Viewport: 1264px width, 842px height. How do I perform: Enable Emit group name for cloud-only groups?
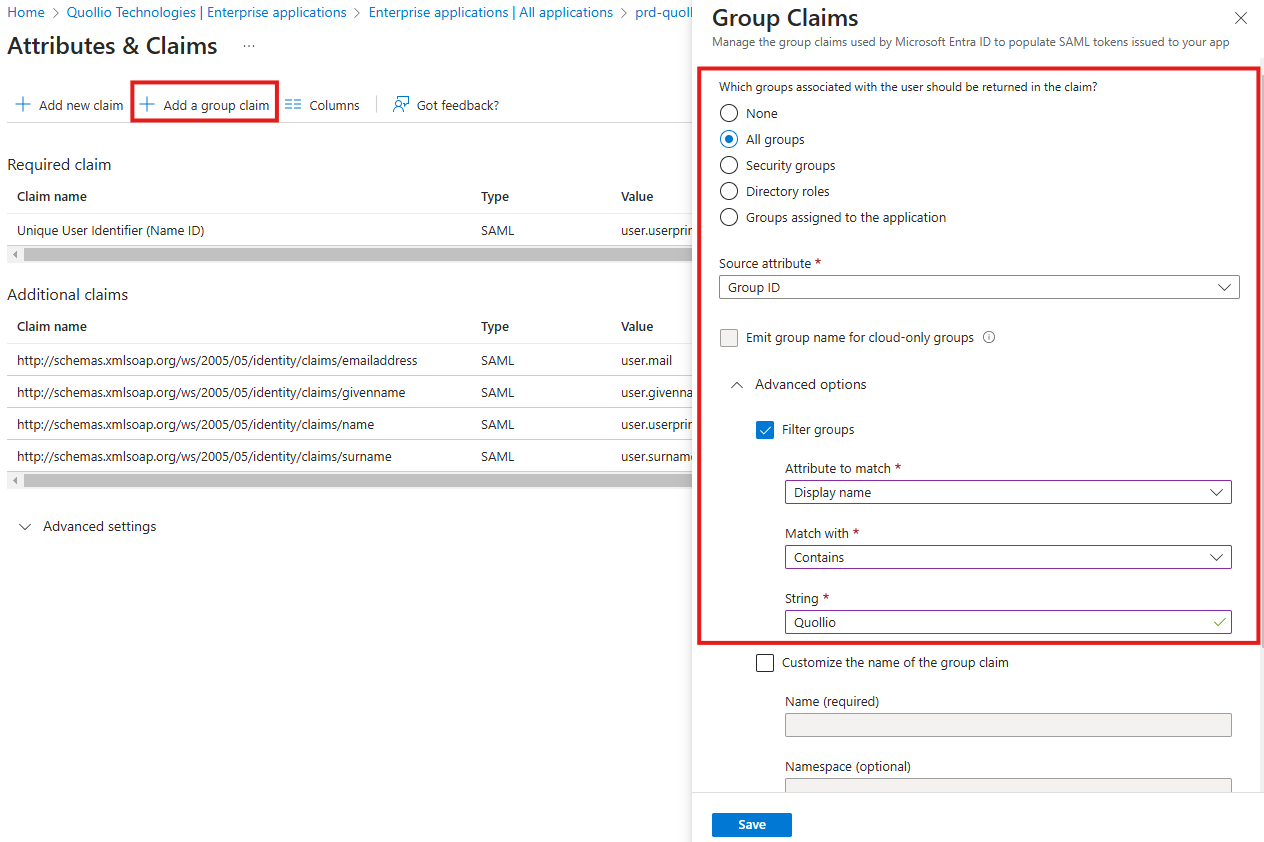(x=729, y=338)
